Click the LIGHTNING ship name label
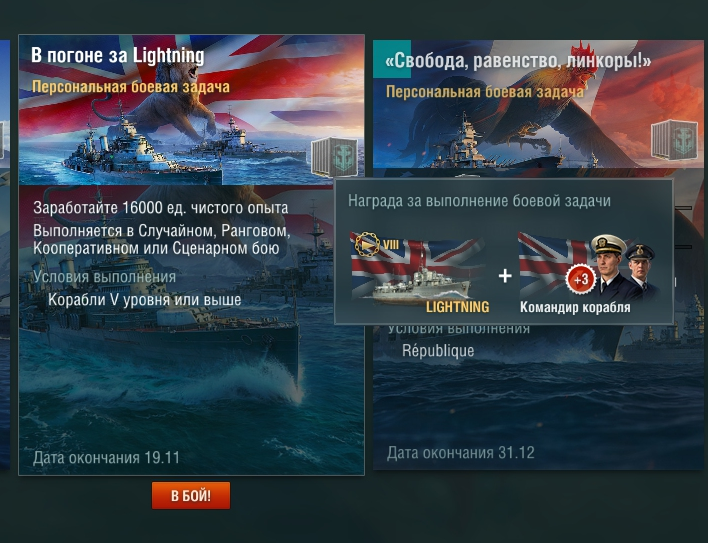Viewport: 708px width, 543px height. point(457,307)
